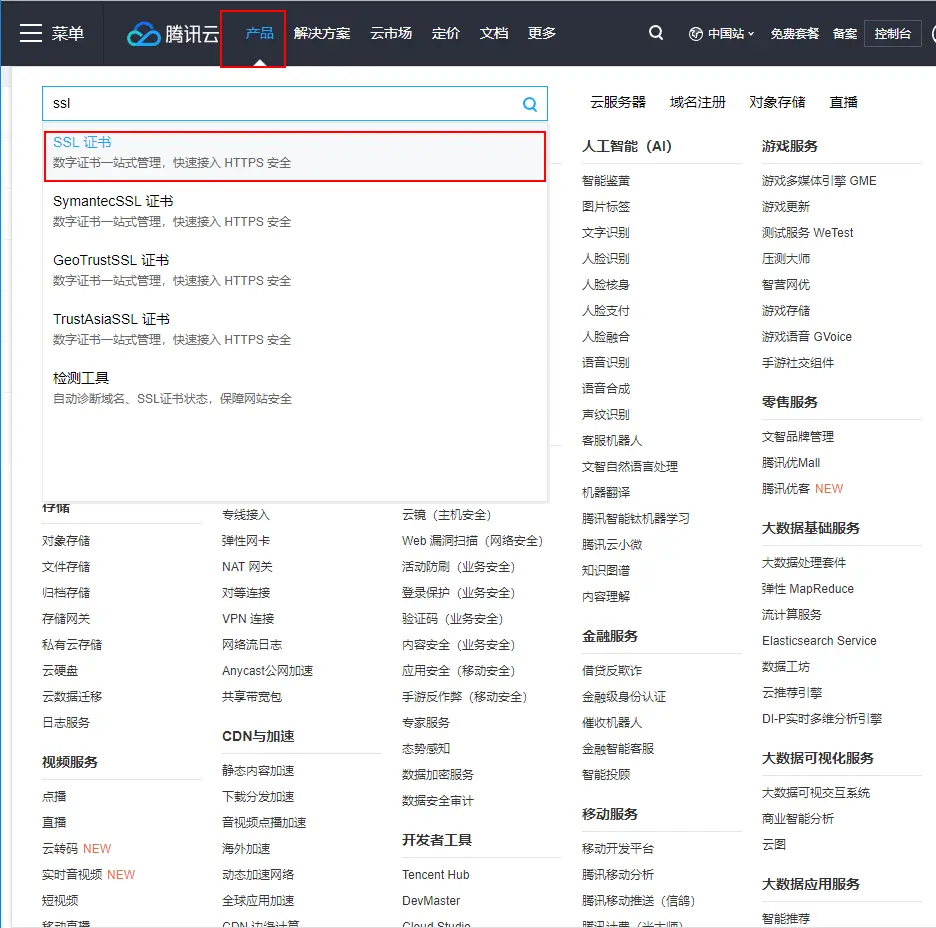
Task: Select the SSL 证书 search result
Action: pyautogui.click(x=295, y=156)
